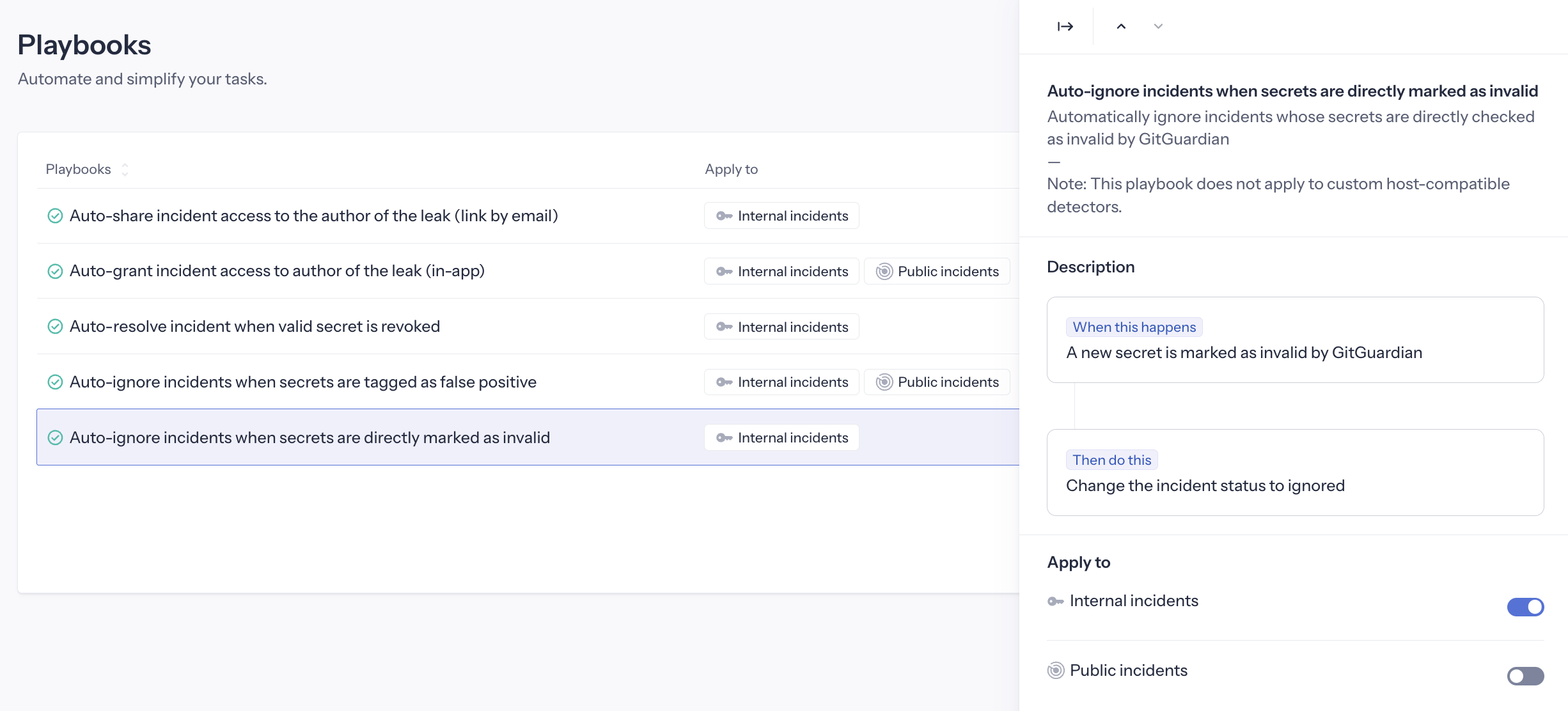Open Auto-share incident access playbook row
The height and width of the screenshot is (711, 1568).
313,216
